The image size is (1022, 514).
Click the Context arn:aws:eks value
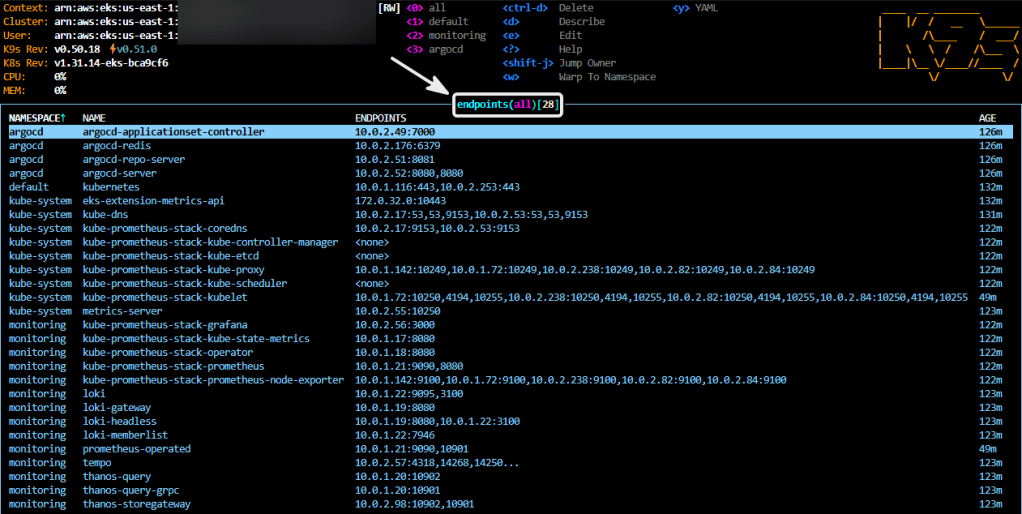[x=117, y=8]
